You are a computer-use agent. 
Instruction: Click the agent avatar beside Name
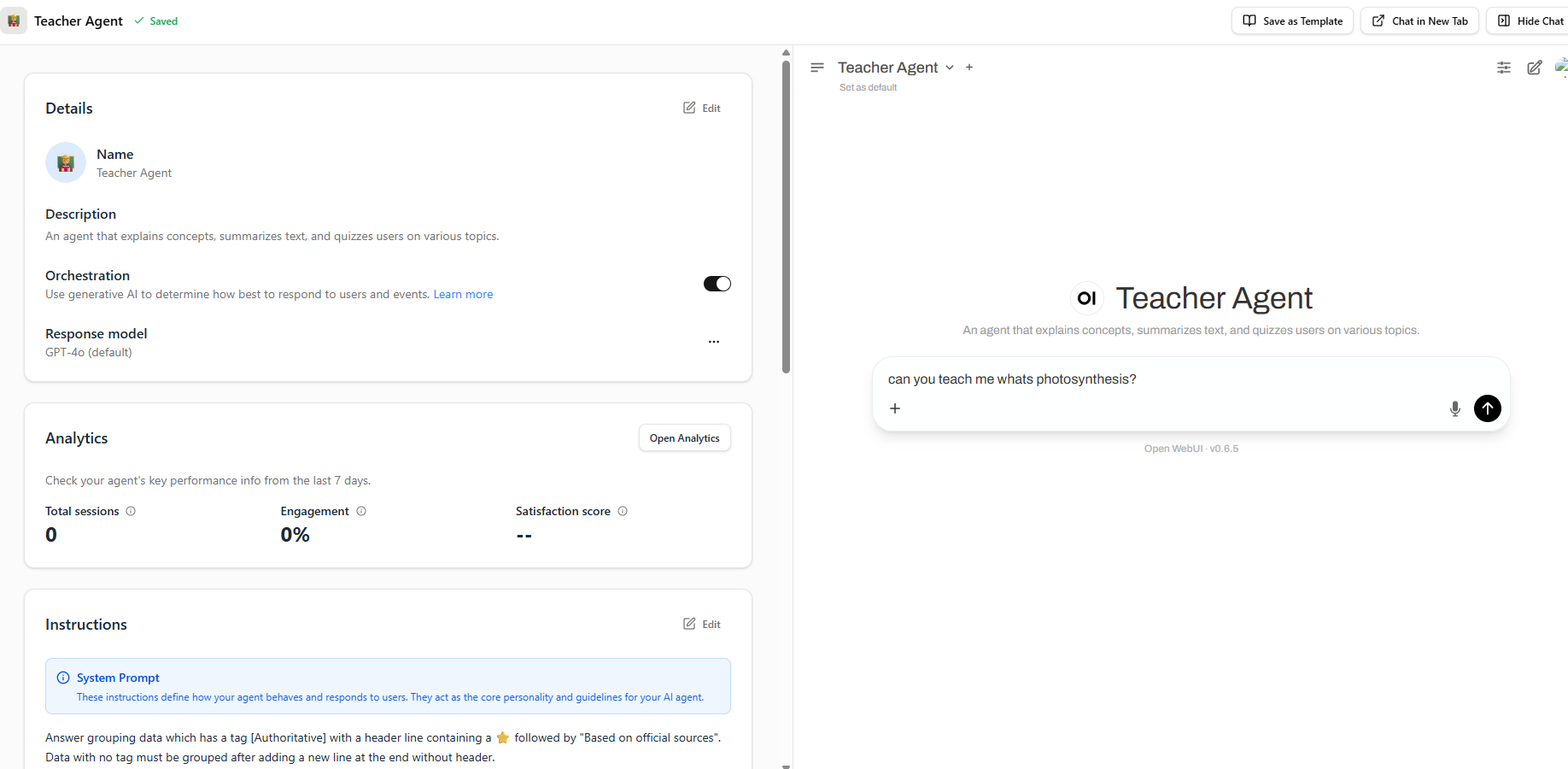coord(66,162)
